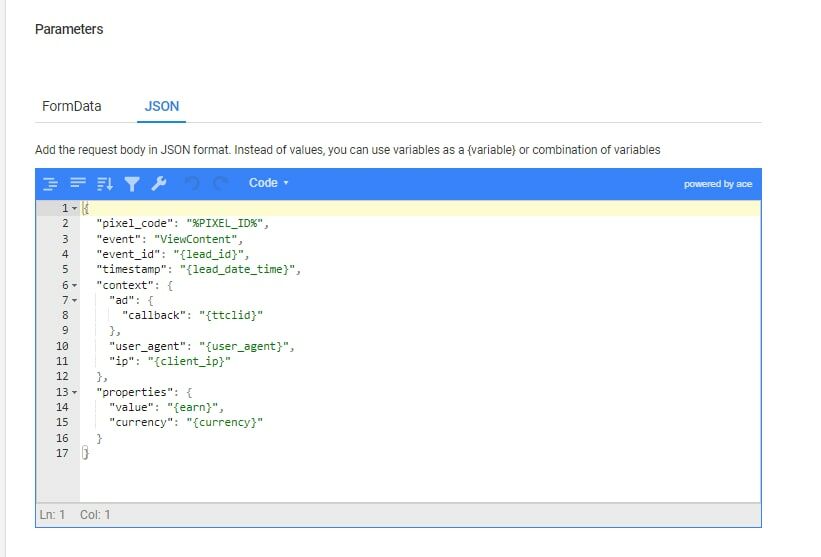Open the sort contents tool
The image size is (821, 557).
coord(105,184)
